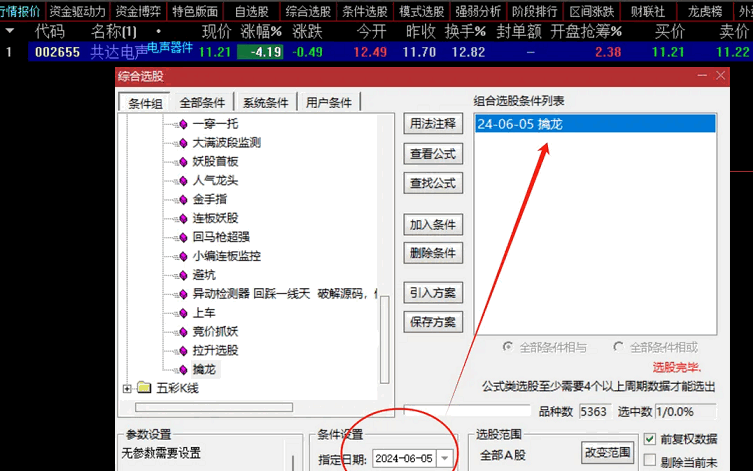Open the 强弱分析 top menu tab
This screenshot has height=471, width=753.
(478, 11)
